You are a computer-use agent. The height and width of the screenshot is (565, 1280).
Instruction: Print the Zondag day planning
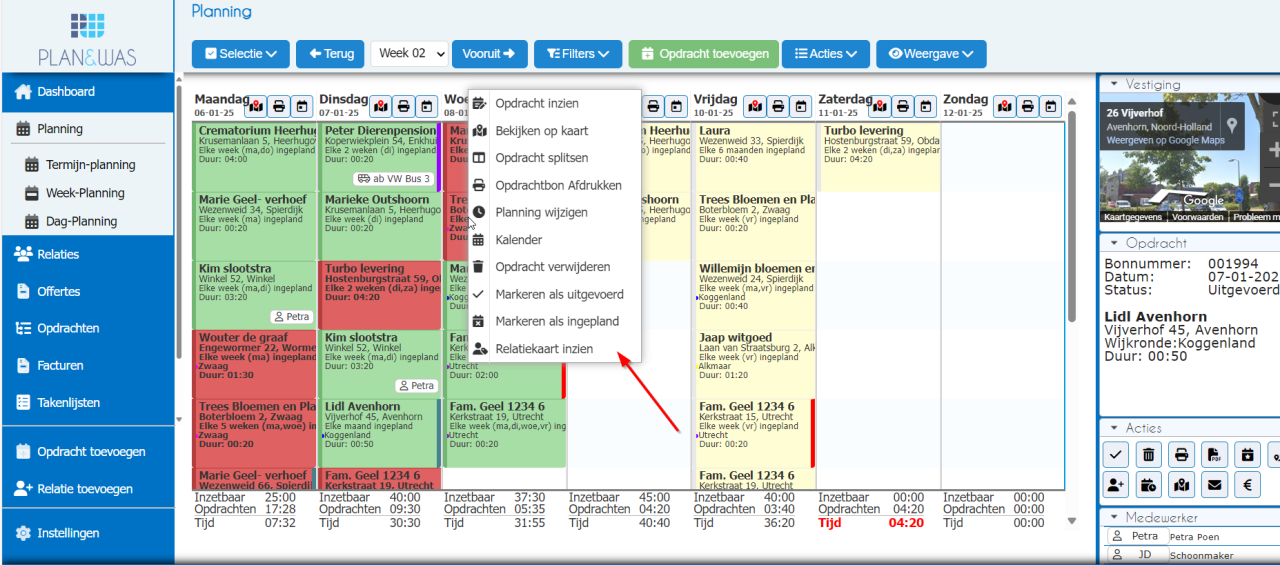pyautogui.click(x=1028, y=105)
